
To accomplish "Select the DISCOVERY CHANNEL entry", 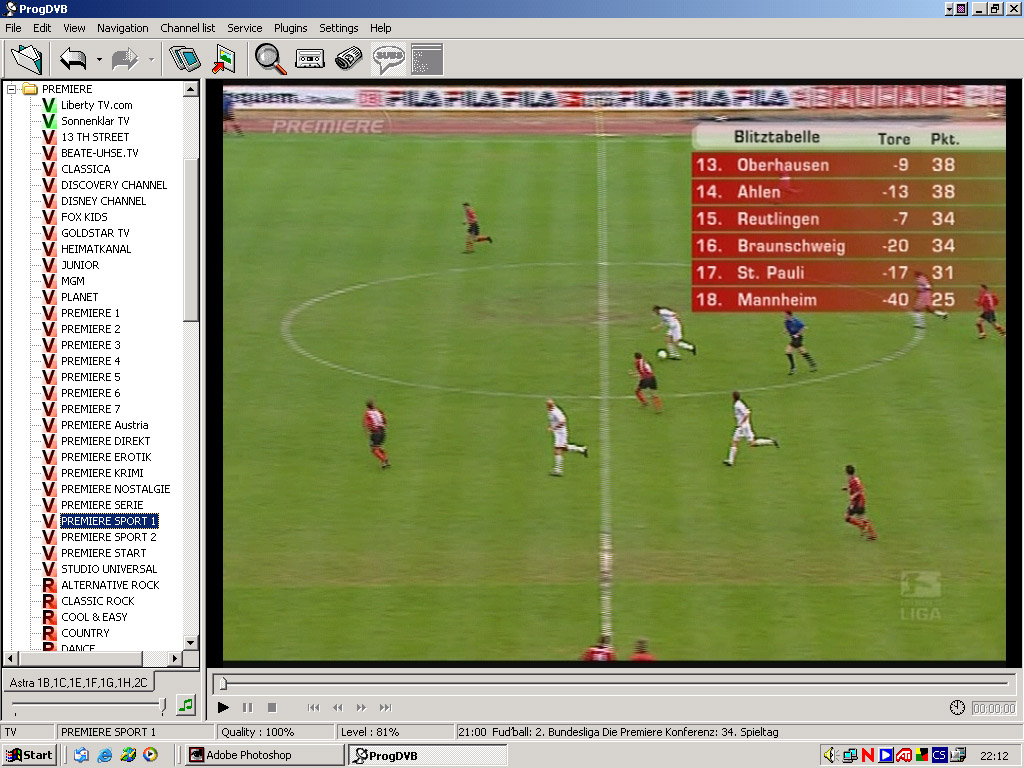I will pos(114,185).
